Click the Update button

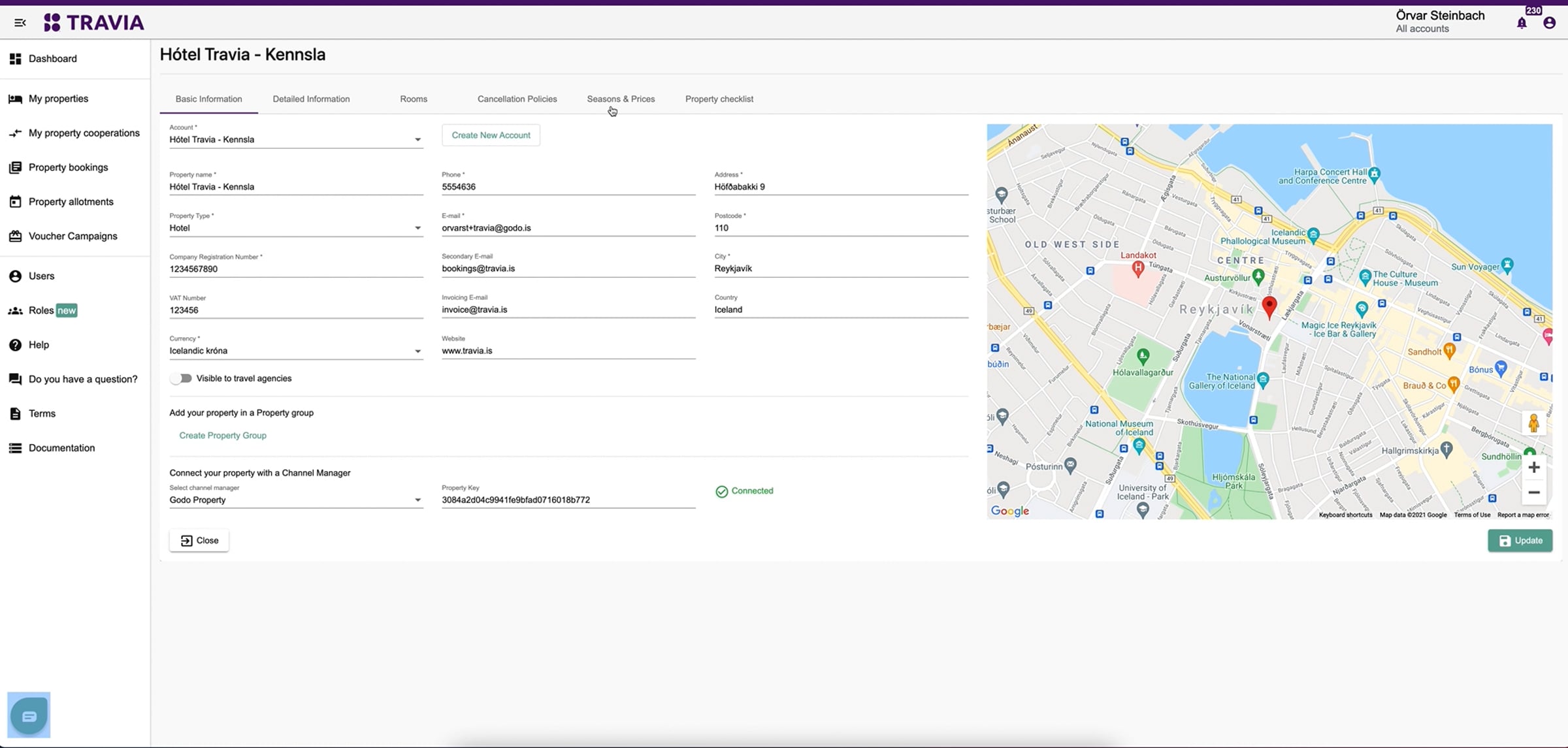pyautogui.click(x=1520, y=540)
